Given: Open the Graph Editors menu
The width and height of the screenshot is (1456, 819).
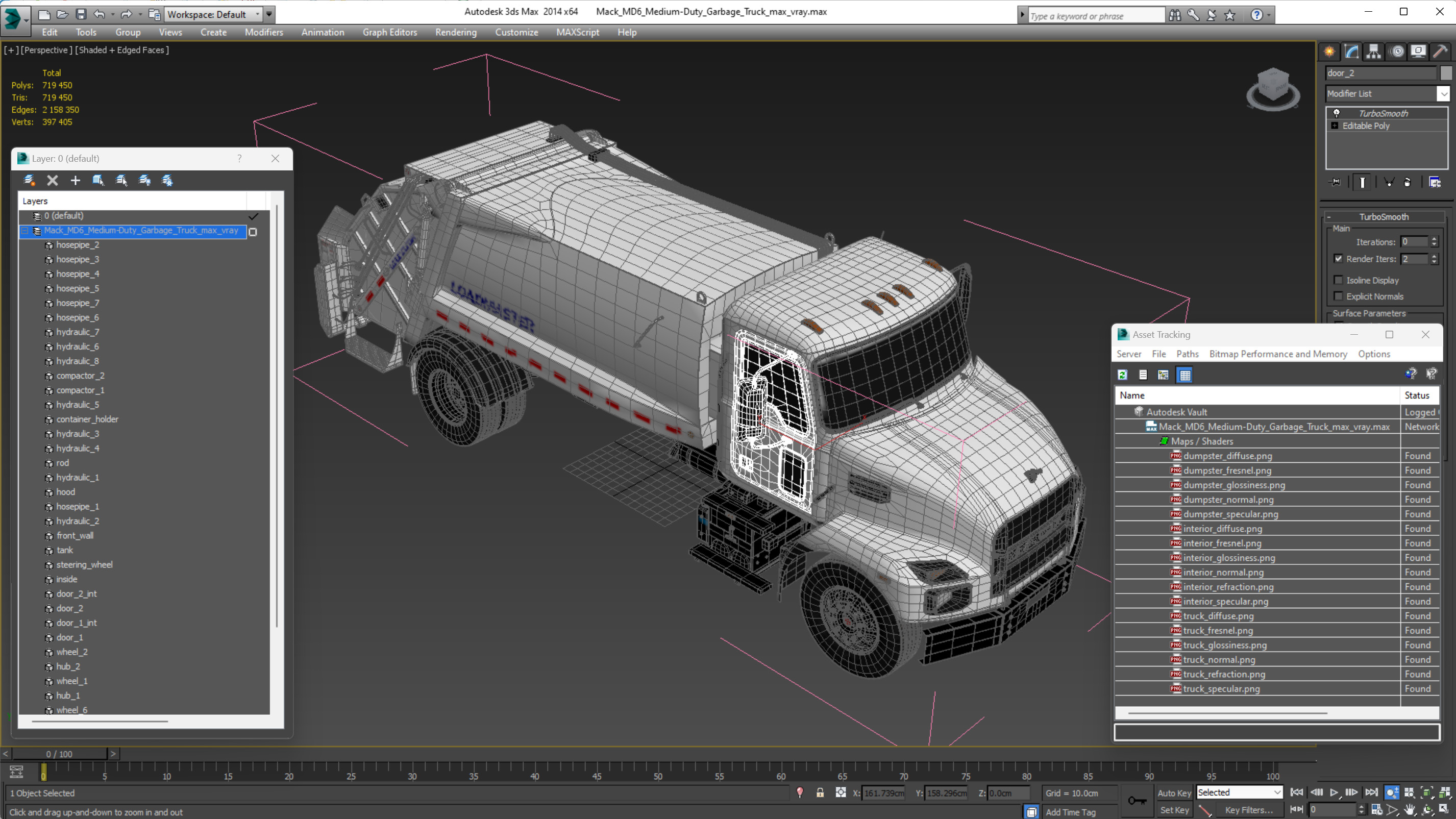Looking at the screenshot, I should point(389,32).
